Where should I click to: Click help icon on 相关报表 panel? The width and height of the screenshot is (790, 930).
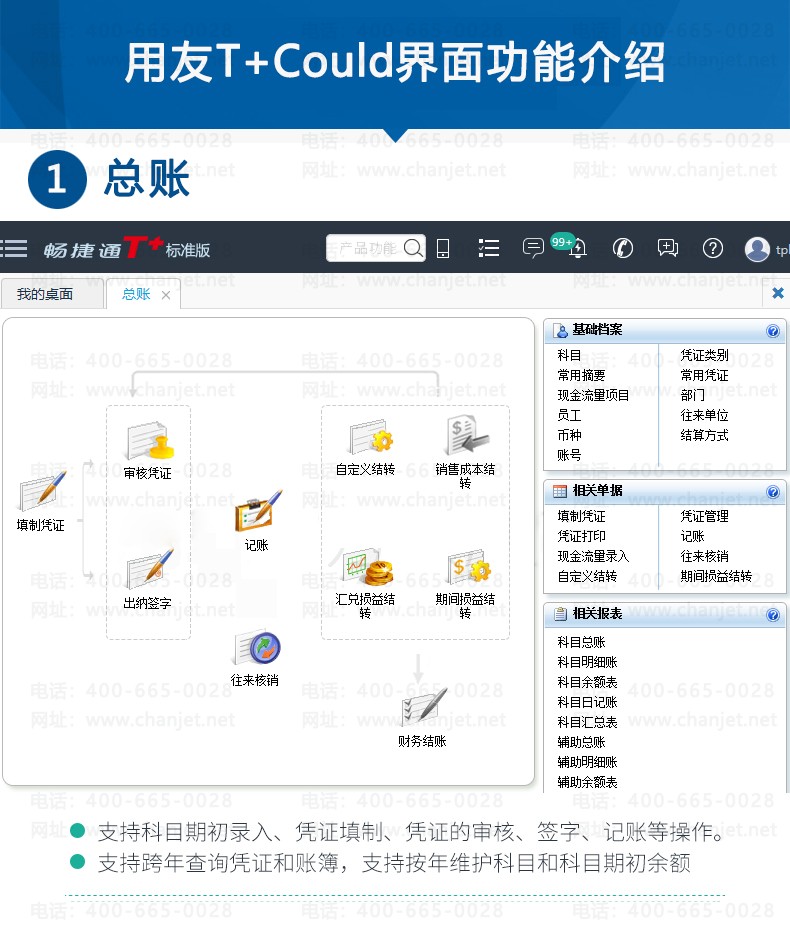(x=772, y=614)
